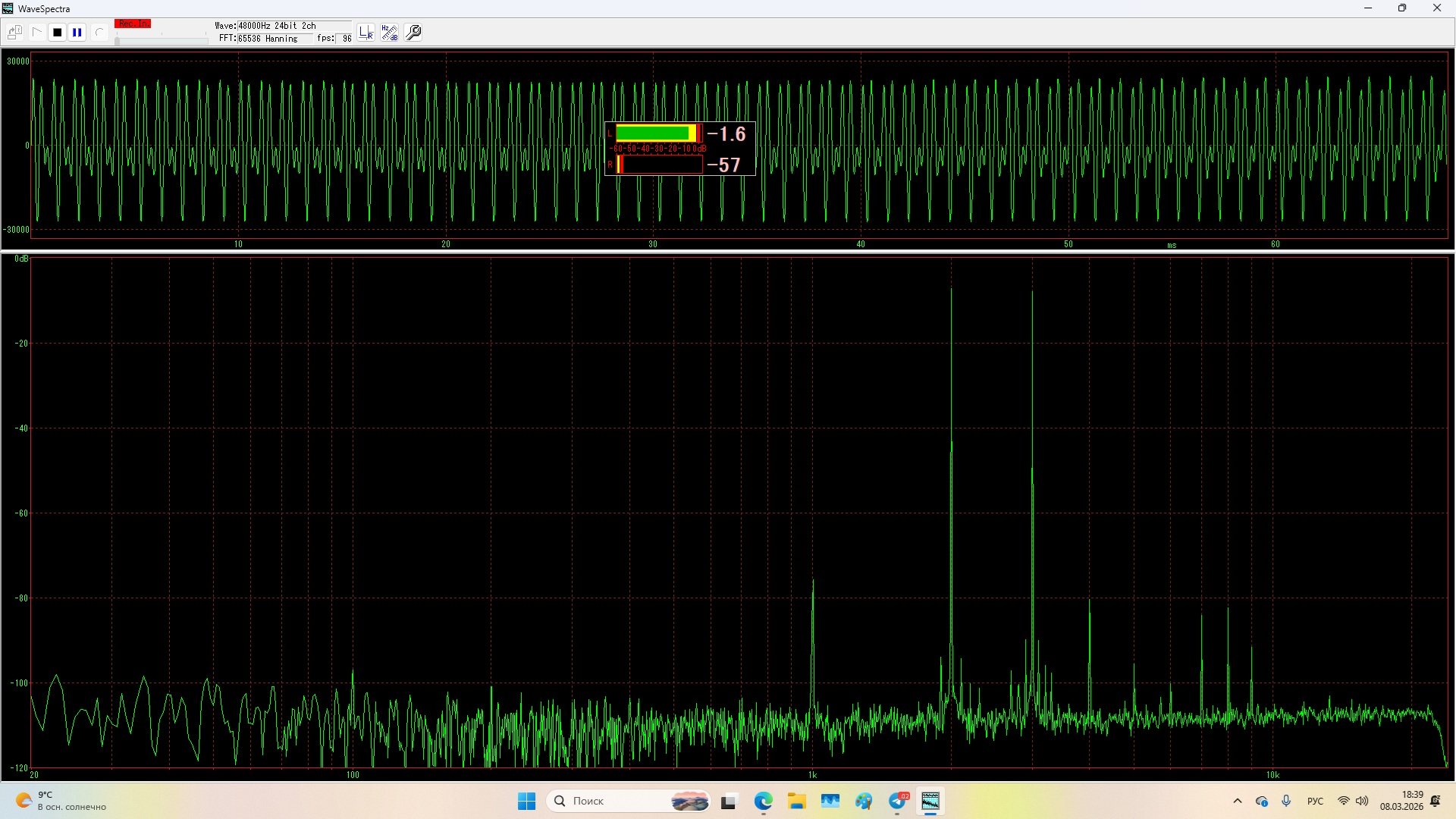This screenshot has width=1456, height=819.
Task: Click the grayed-out play arrow icon
Action: [36, 33]
